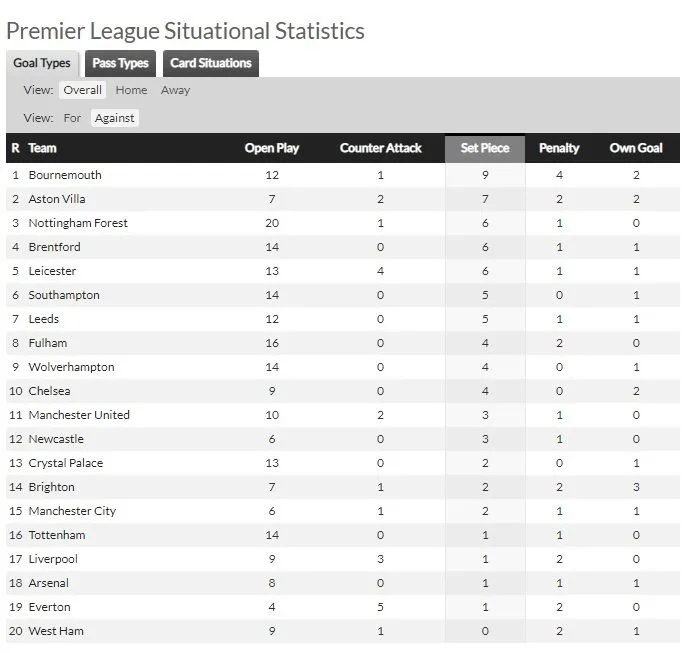Select the For view filter
685x653 pixels.
(x=72, y=118)
